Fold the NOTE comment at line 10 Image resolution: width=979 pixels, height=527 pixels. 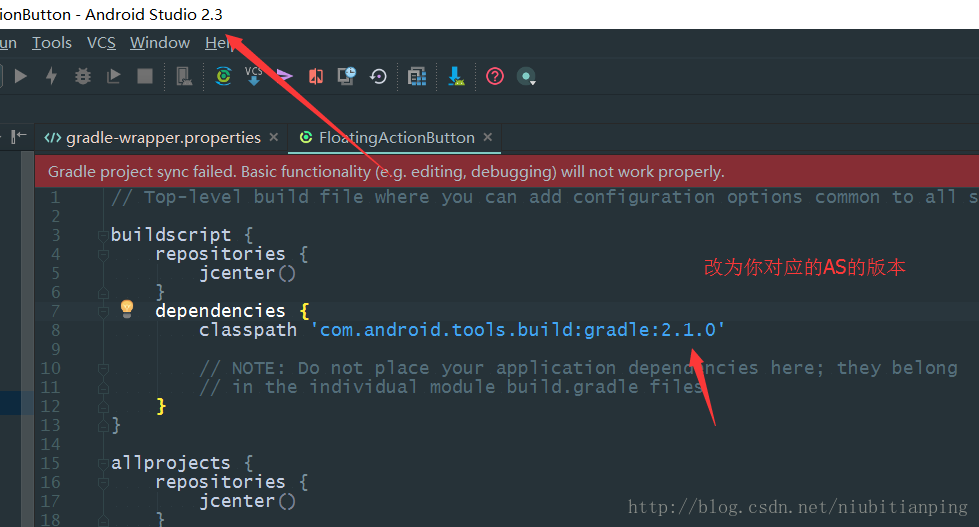(x=103, y=368)
